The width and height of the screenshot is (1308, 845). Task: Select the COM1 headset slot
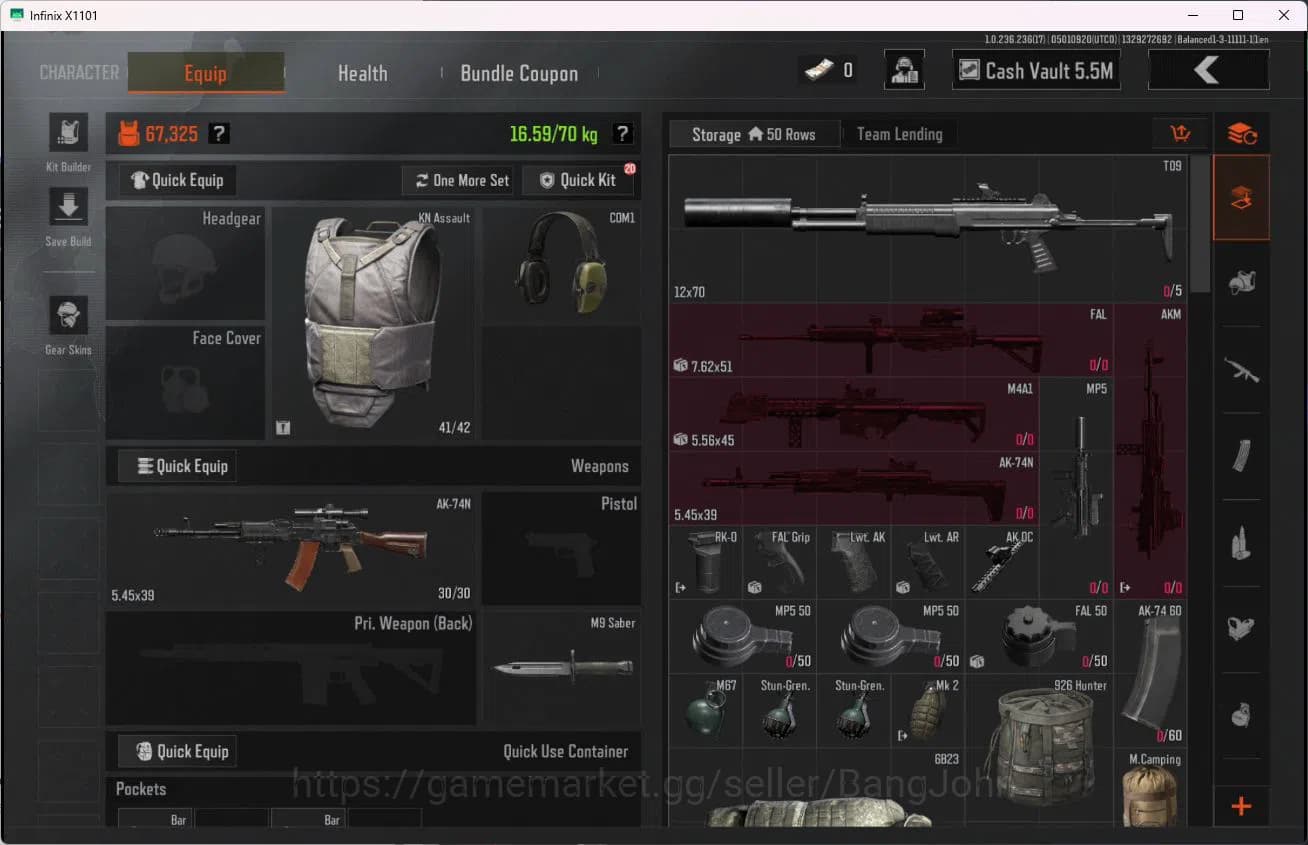pyautogui.click(x=562, y=263)
